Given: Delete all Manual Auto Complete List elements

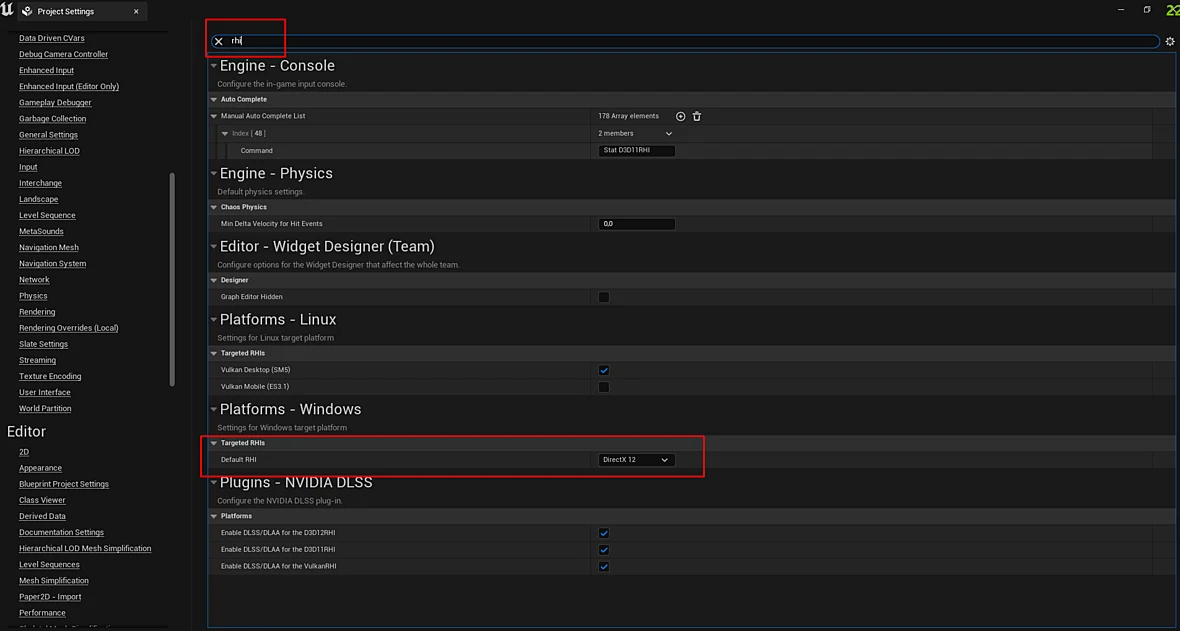Looking at the screenshot, I should 697,116.
